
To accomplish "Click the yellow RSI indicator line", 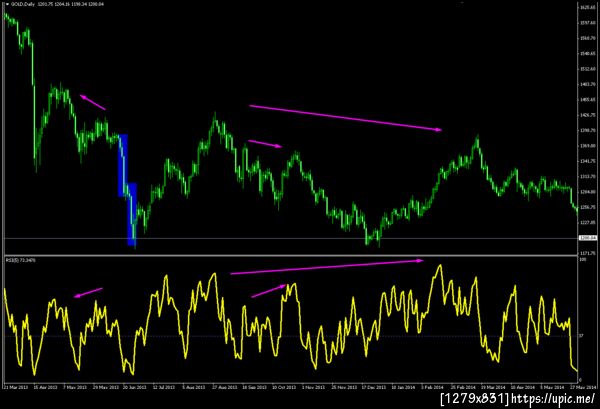I will tap(291, 321).
